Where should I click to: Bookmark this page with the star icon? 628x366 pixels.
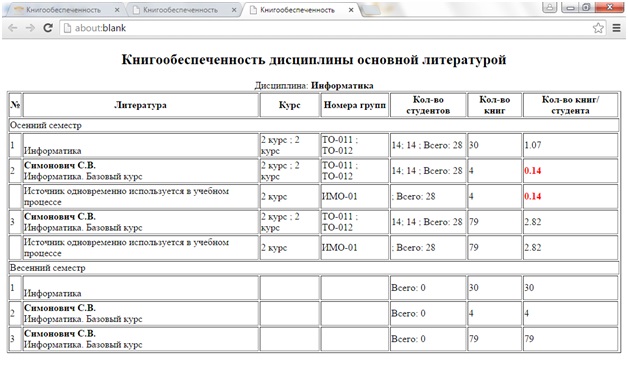click(x=598, y=28)
